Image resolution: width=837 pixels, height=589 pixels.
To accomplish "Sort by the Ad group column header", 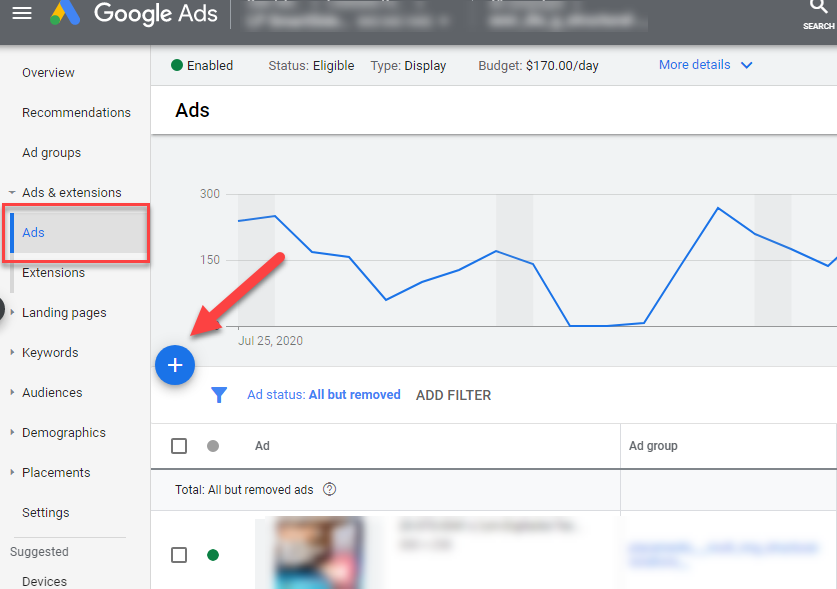I will pyautogui.click(x=653, y=446).
